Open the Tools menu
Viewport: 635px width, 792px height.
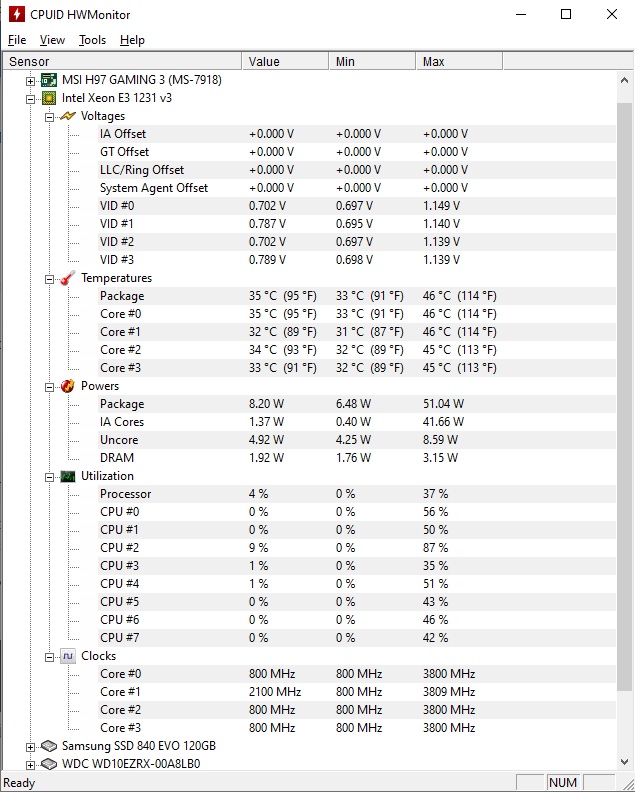92,40
